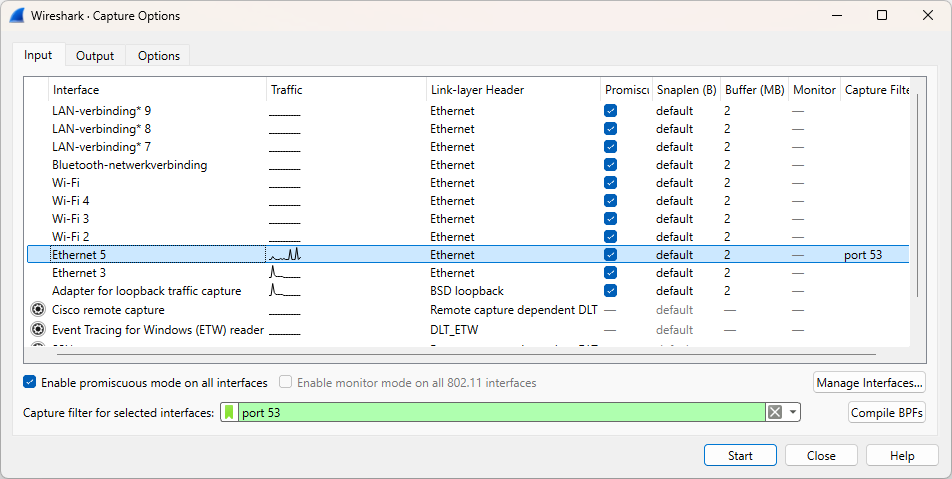This screenshot has width=952, height=479.
Task: Click the Buffer (MB) column header
Action: click(x=755, y=90)
